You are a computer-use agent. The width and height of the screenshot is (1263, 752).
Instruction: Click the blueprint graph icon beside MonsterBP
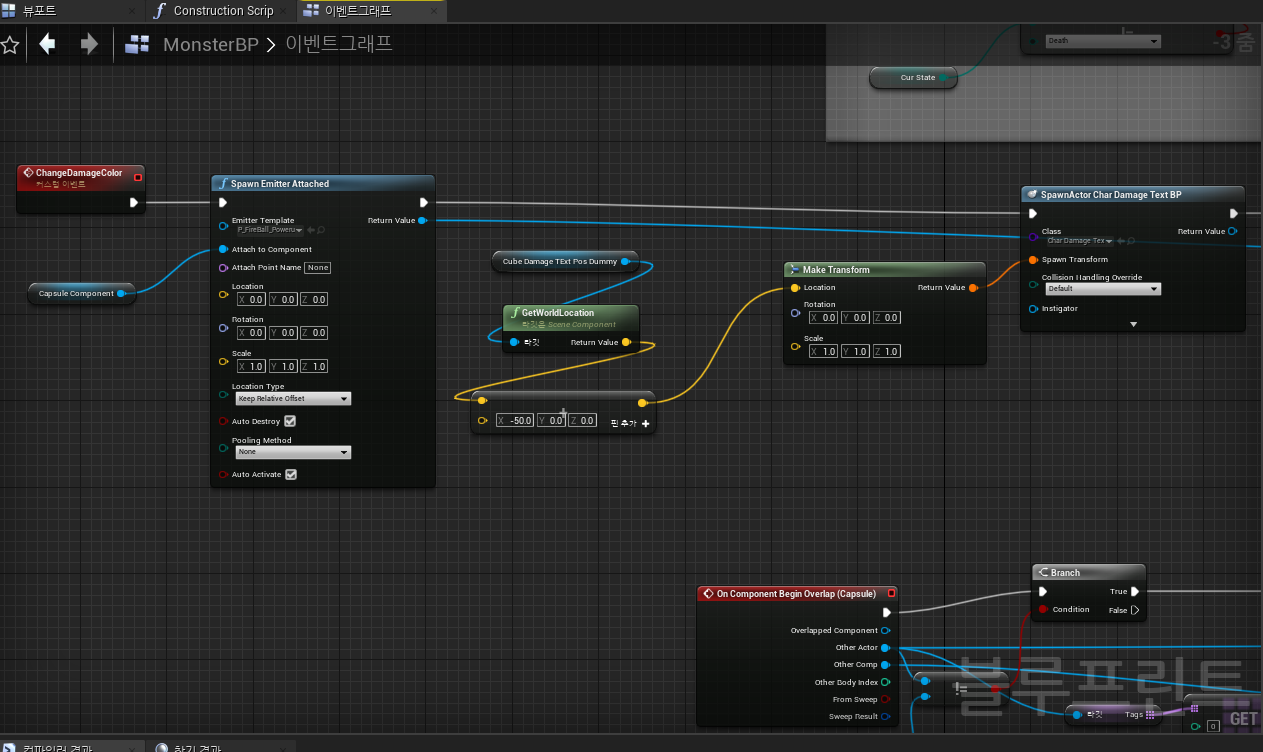137,44
